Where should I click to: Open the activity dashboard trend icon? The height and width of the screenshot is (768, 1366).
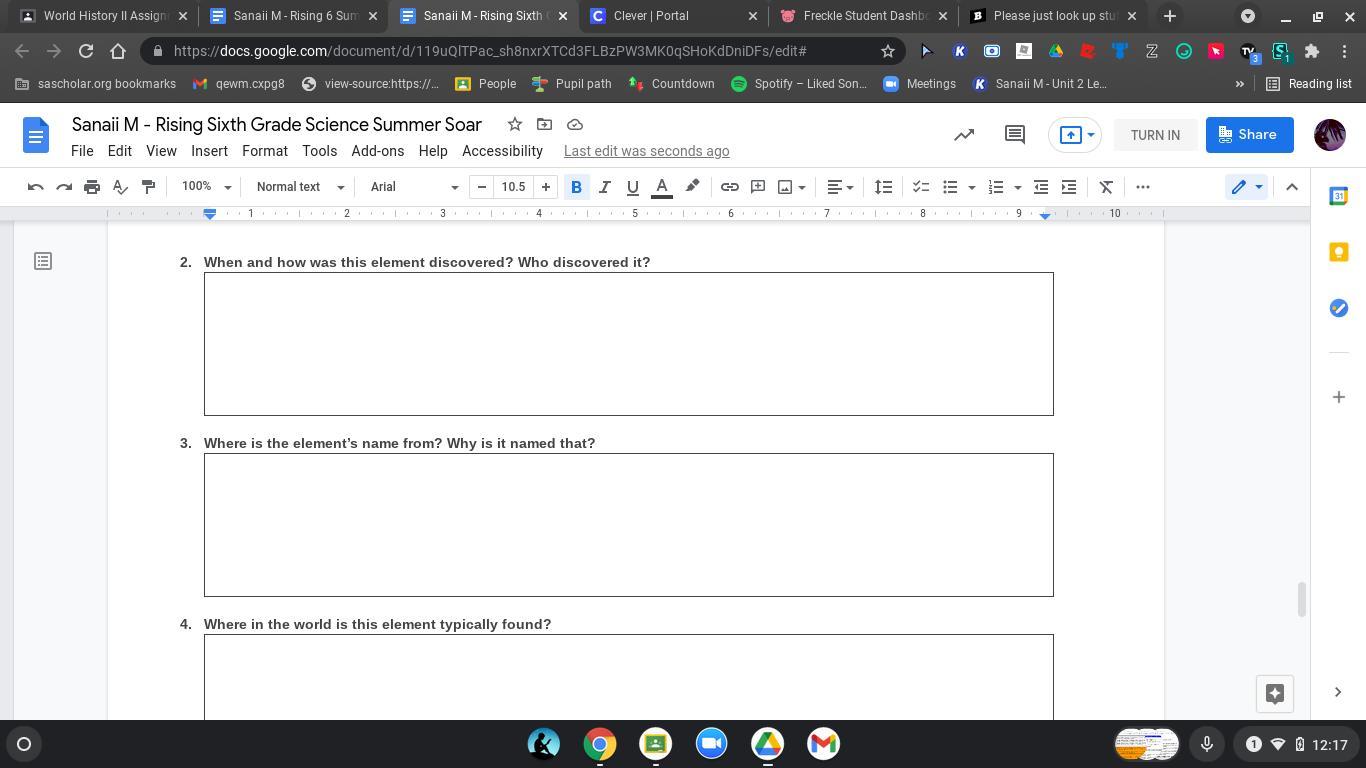(964, 135)
